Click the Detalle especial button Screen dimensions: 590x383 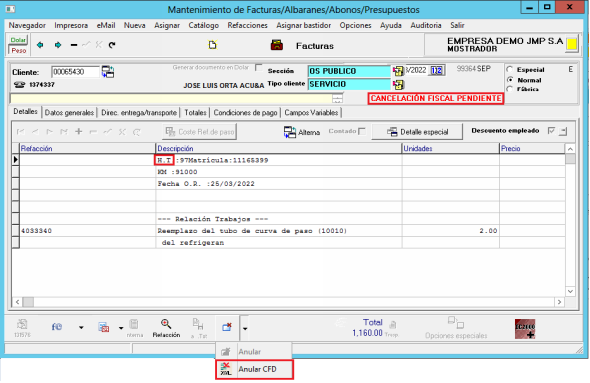coord(417,132)
